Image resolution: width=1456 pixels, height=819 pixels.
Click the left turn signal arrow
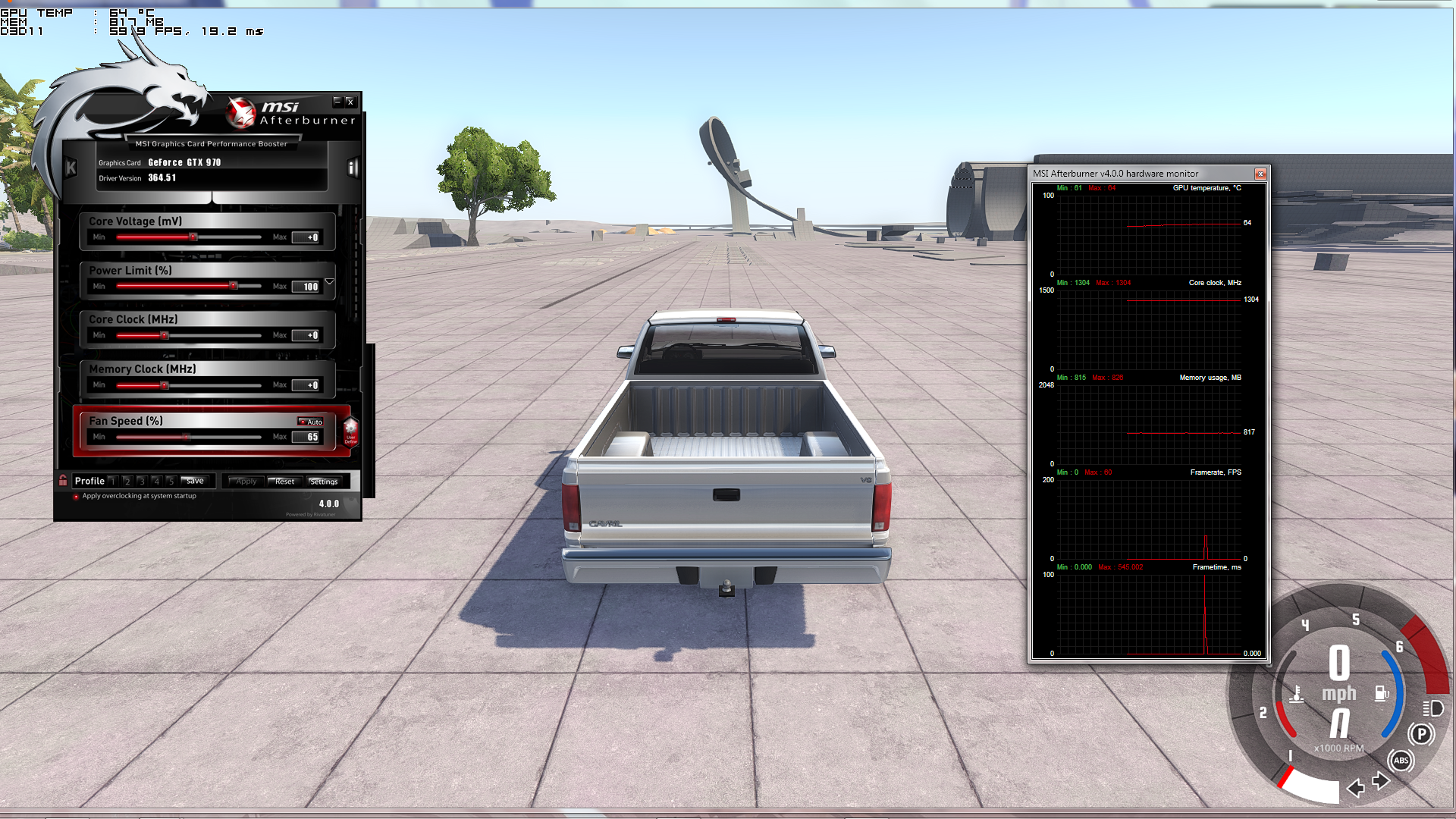1356,789
